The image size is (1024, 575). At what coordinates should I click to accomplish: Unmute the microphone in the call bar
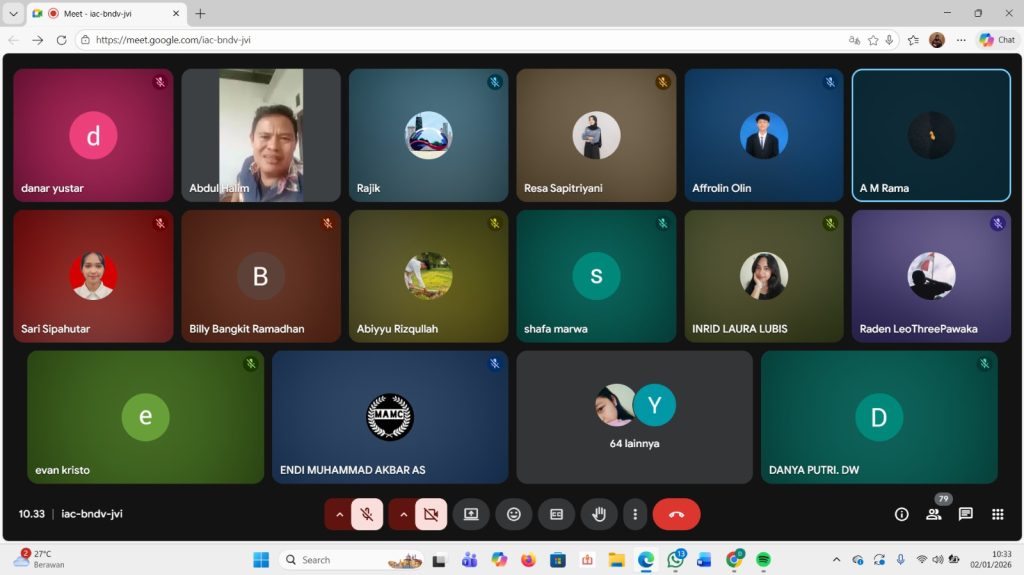pyautogui.click(x=367, y=514)
